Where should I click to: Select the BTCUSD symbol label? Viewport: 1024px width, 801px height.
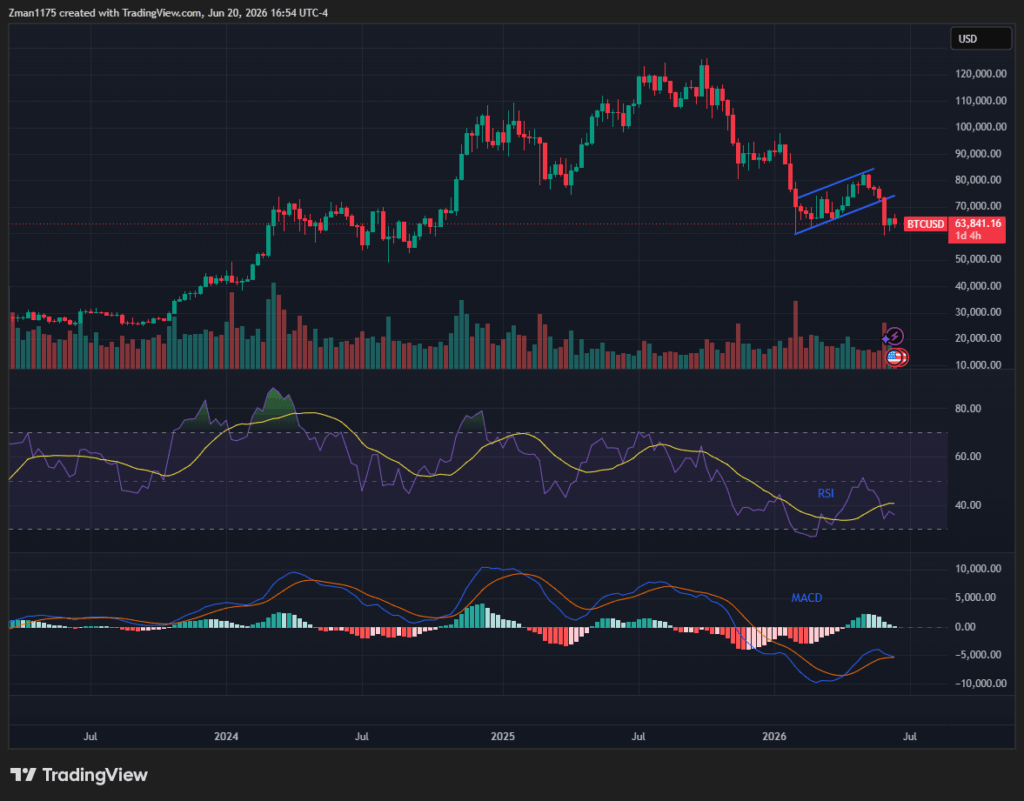[925, 224]
